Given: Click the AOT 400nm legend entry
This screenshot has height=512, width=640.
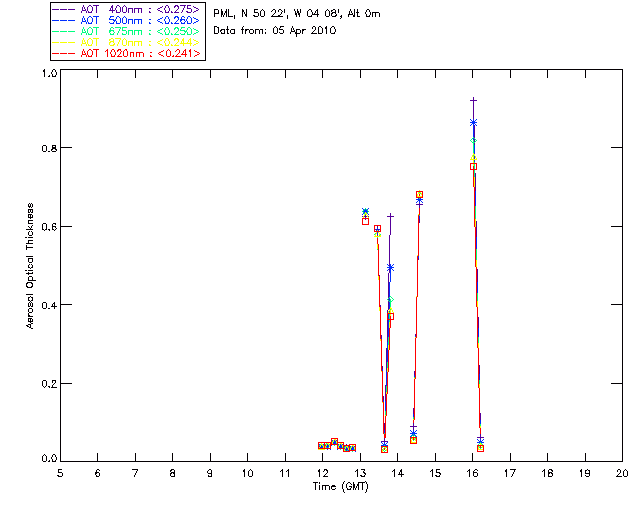Looking at the screenshot, I should point(126,9).
